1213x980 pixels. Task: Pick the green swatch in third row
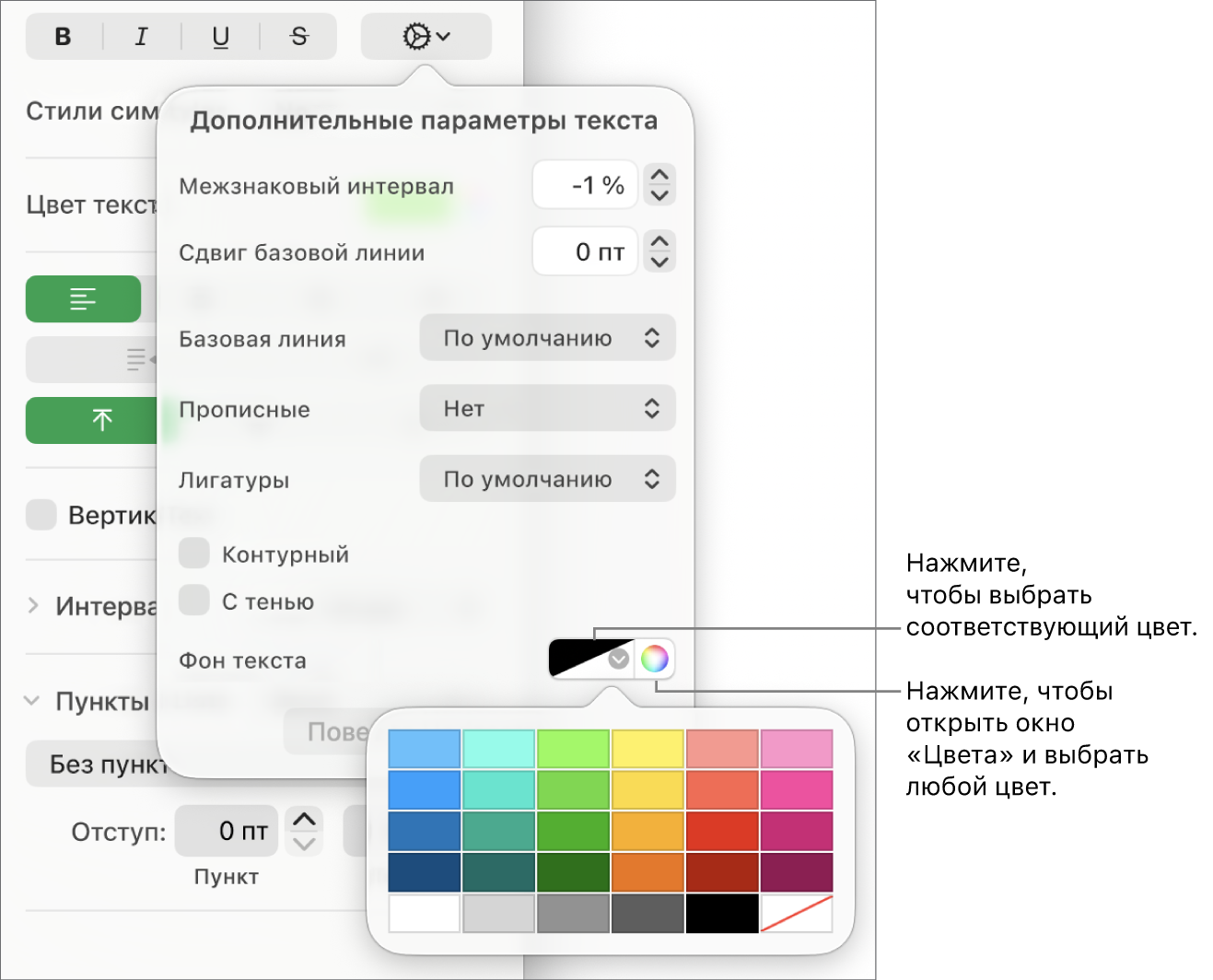574,831
